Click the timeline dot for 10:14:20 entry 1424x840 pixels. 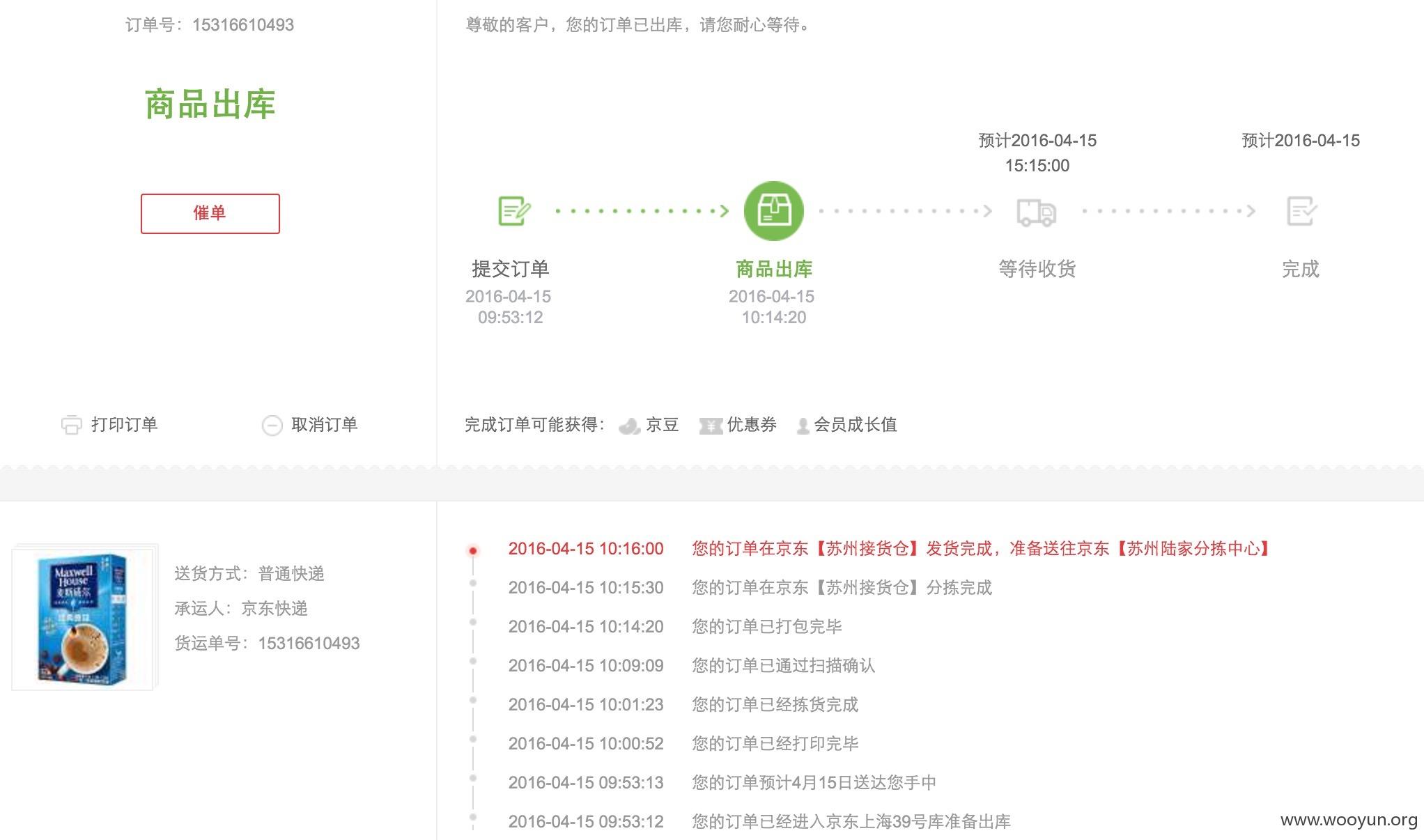pyautogui.click(x=473, y=623)
